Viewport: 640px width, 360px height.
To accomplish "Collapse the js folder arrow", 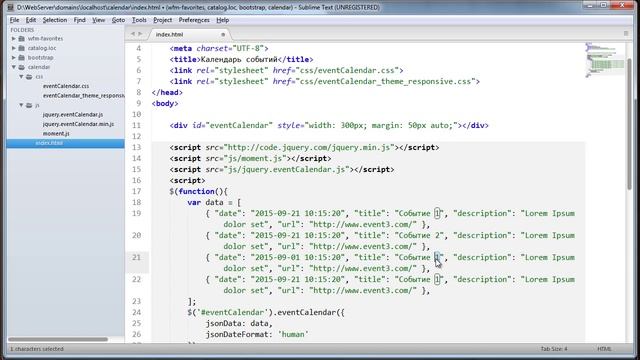I will click(x=21, y=105).
